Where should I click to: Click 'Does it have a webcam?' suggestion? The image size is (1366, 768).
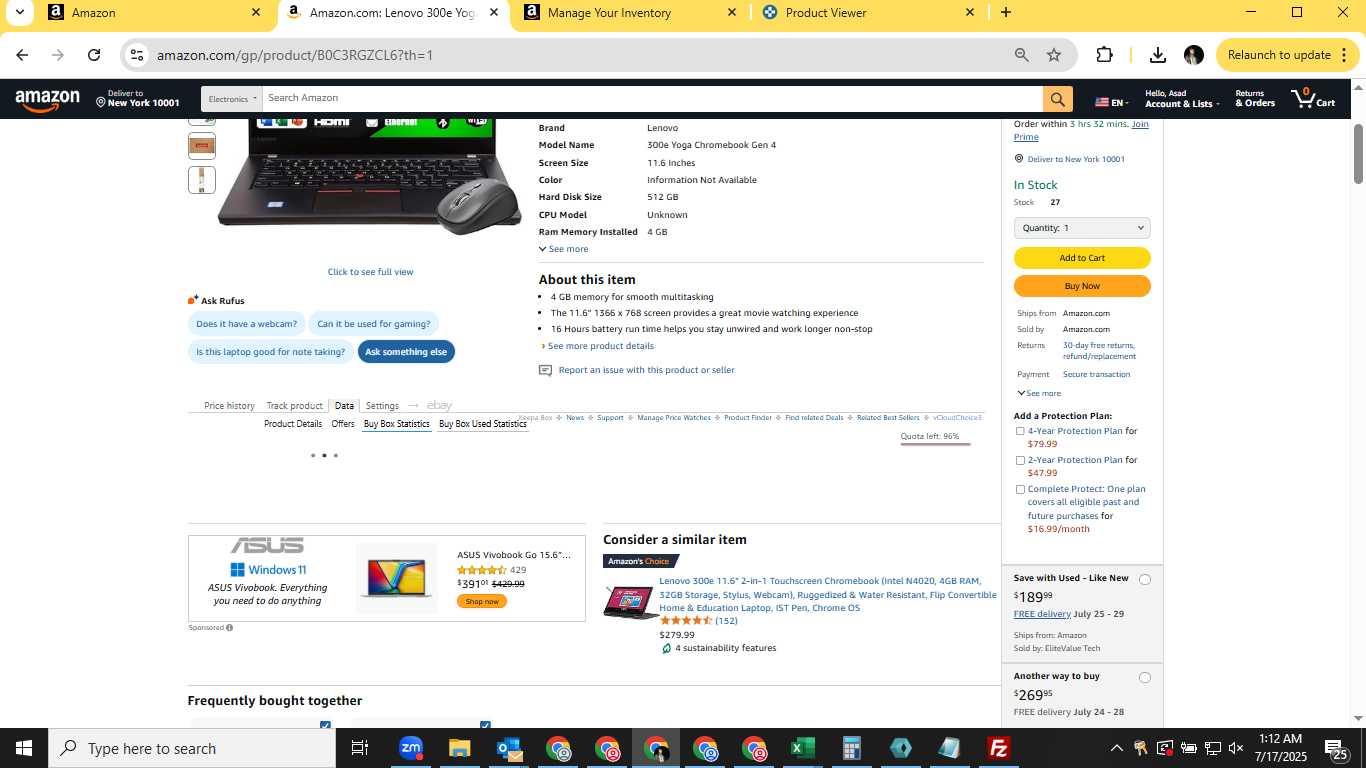[246, 324]
